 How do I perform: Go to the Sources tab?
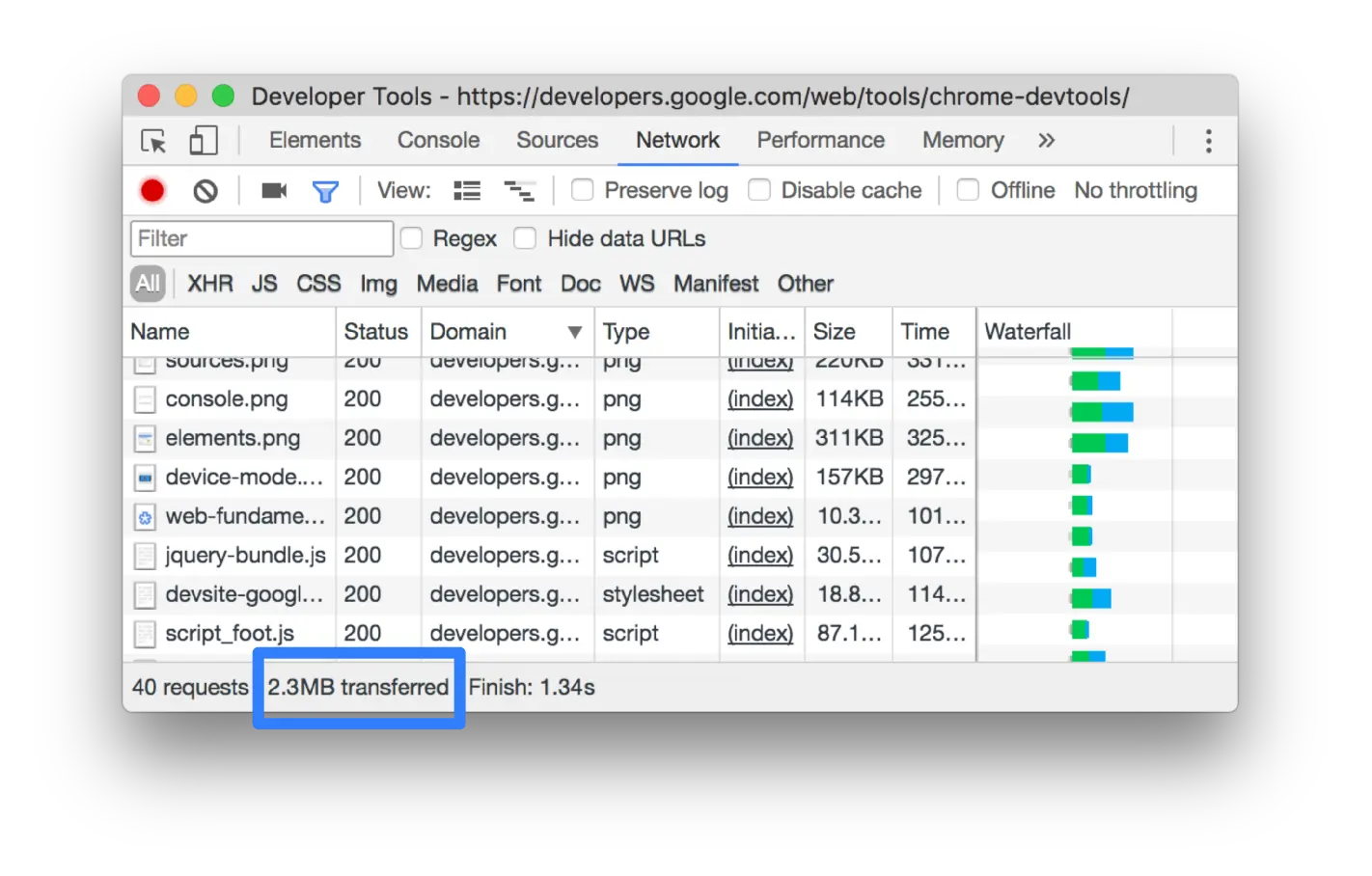point(557,141)
